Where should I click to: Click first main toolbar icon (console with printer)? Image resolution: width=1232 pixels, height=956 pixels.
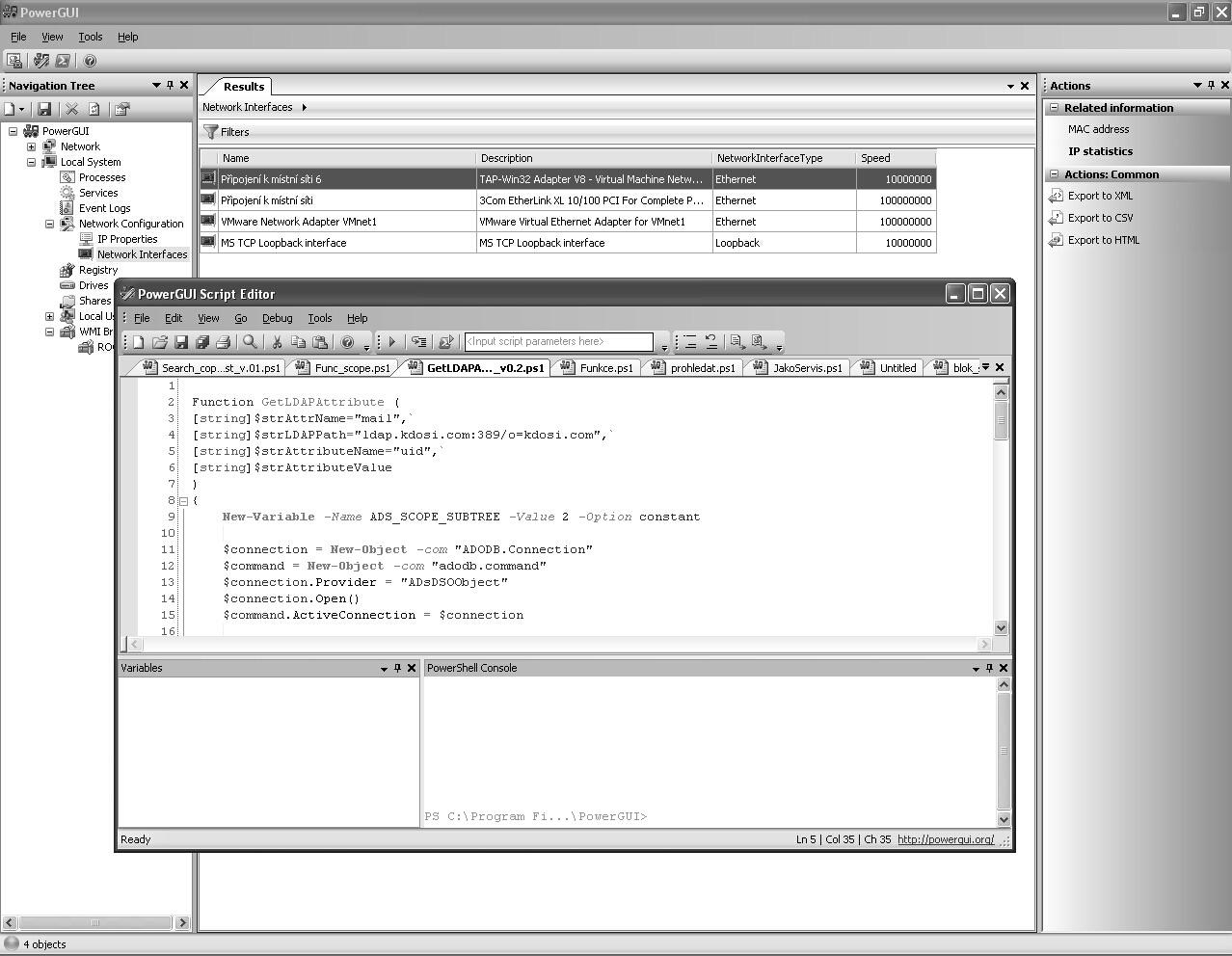pos(15,61)
